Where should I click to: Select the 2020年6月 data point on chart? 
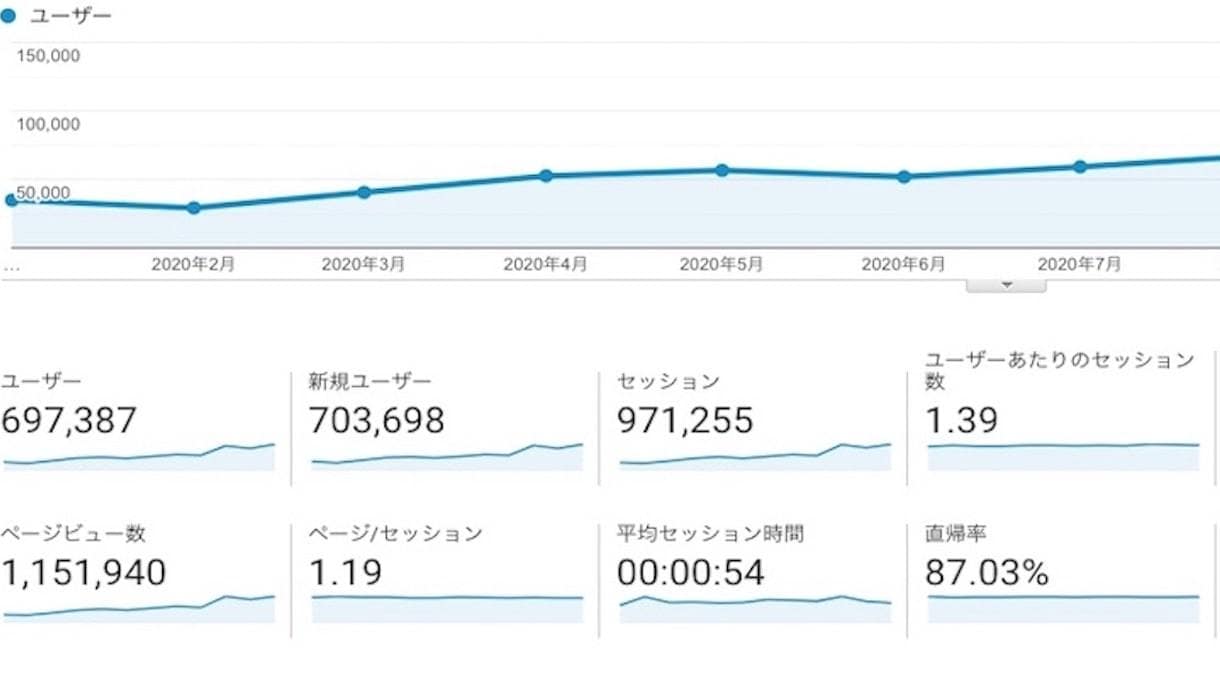904,177
